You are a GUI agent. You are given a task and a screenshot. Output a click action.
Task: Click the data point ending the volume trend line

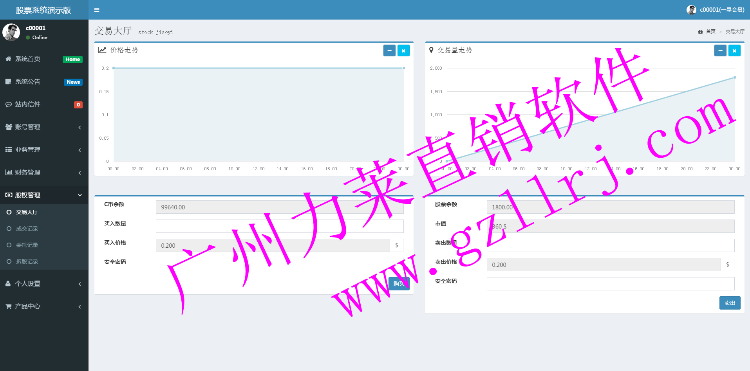[x=735, y=77]
